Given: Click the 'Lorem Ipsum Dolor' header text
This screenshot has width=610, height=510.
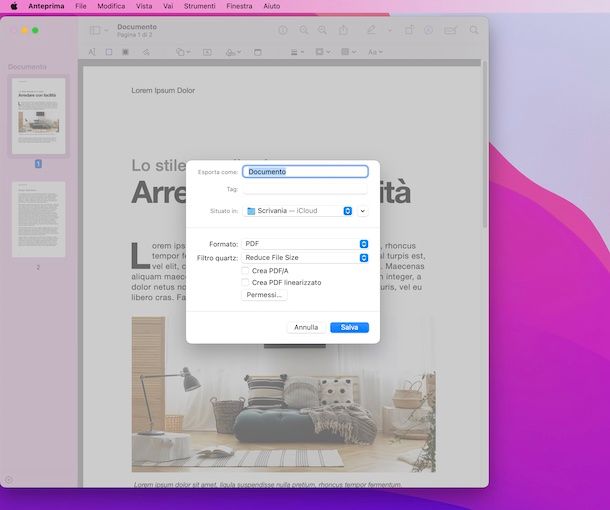Looking at the screenshot, I should (163, 90).
